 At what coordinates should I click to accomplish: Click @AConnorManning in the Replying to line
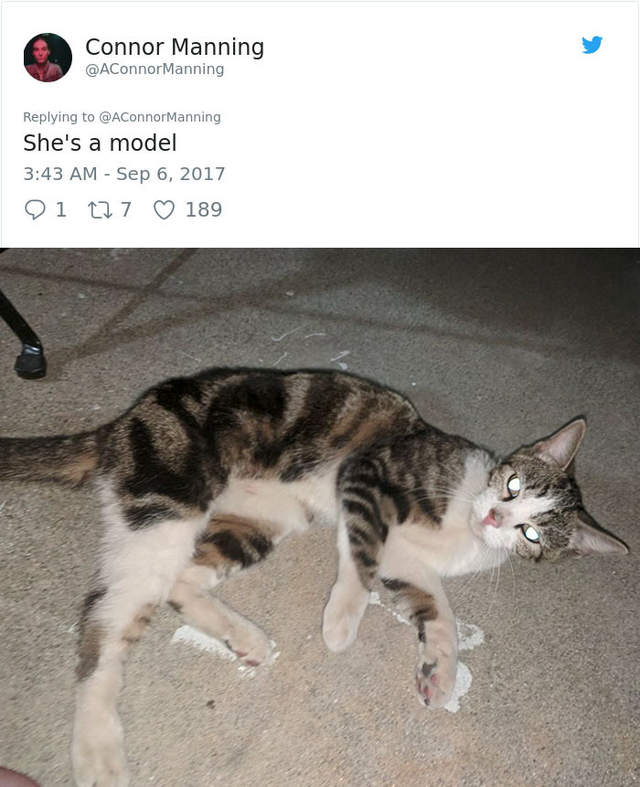(160, 117)
